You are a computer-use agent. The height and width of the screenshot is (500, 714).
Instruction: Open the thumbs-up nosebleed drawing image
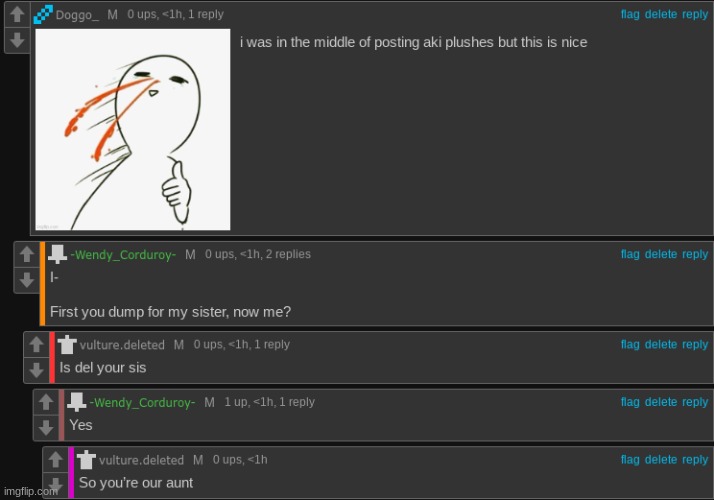(x=133, y=130)
